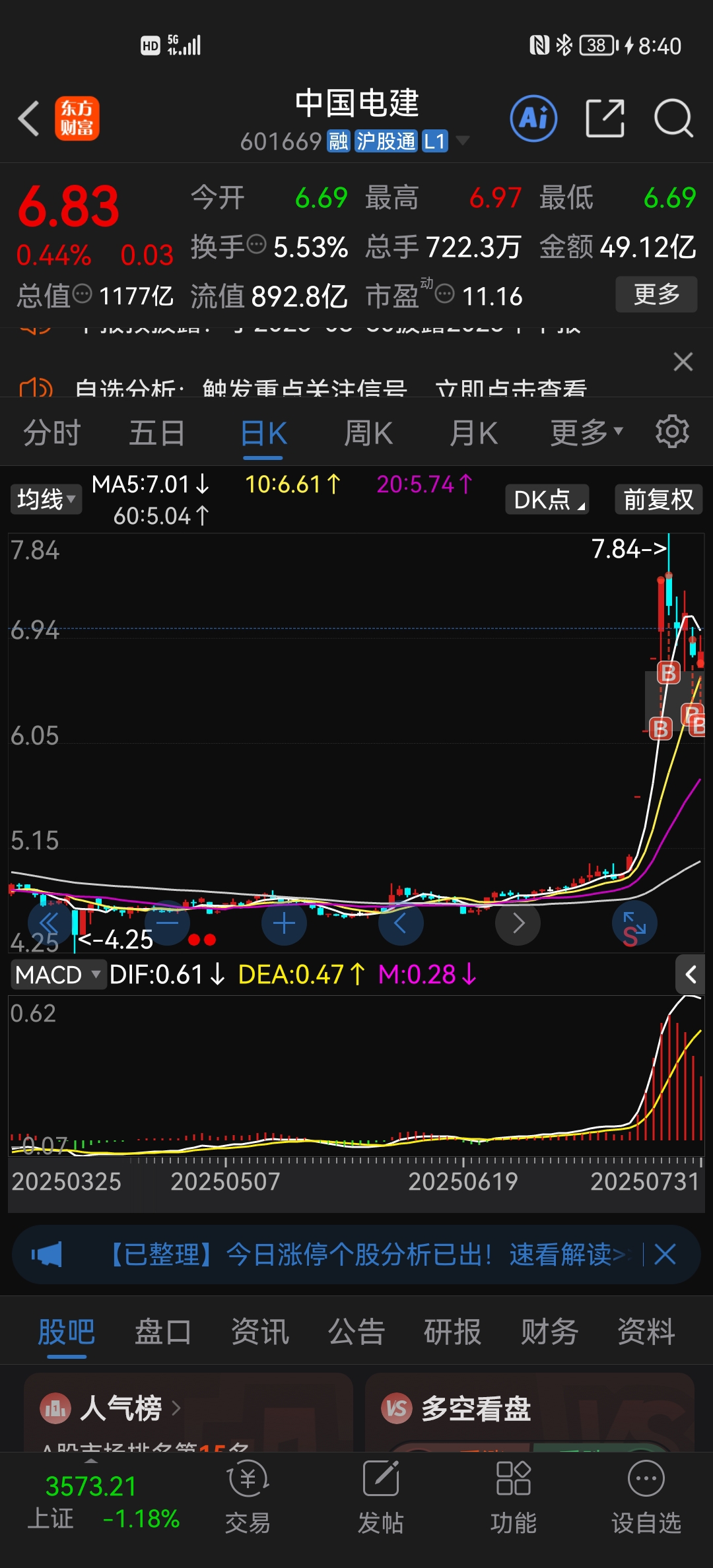Tap the 人气榜 ranking icon
This screenshot has height=1568, width=713.
[x=56, y=1408]
